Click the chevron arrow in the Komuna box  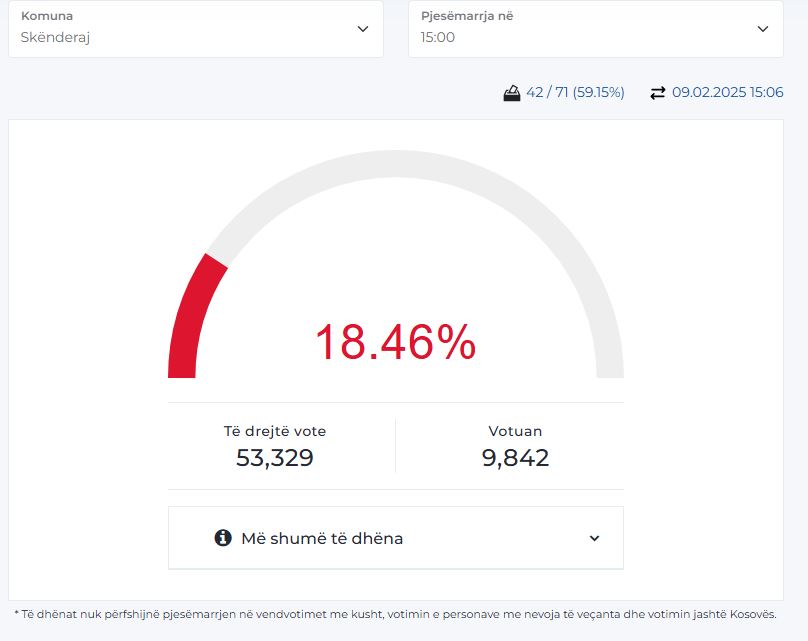363,29
